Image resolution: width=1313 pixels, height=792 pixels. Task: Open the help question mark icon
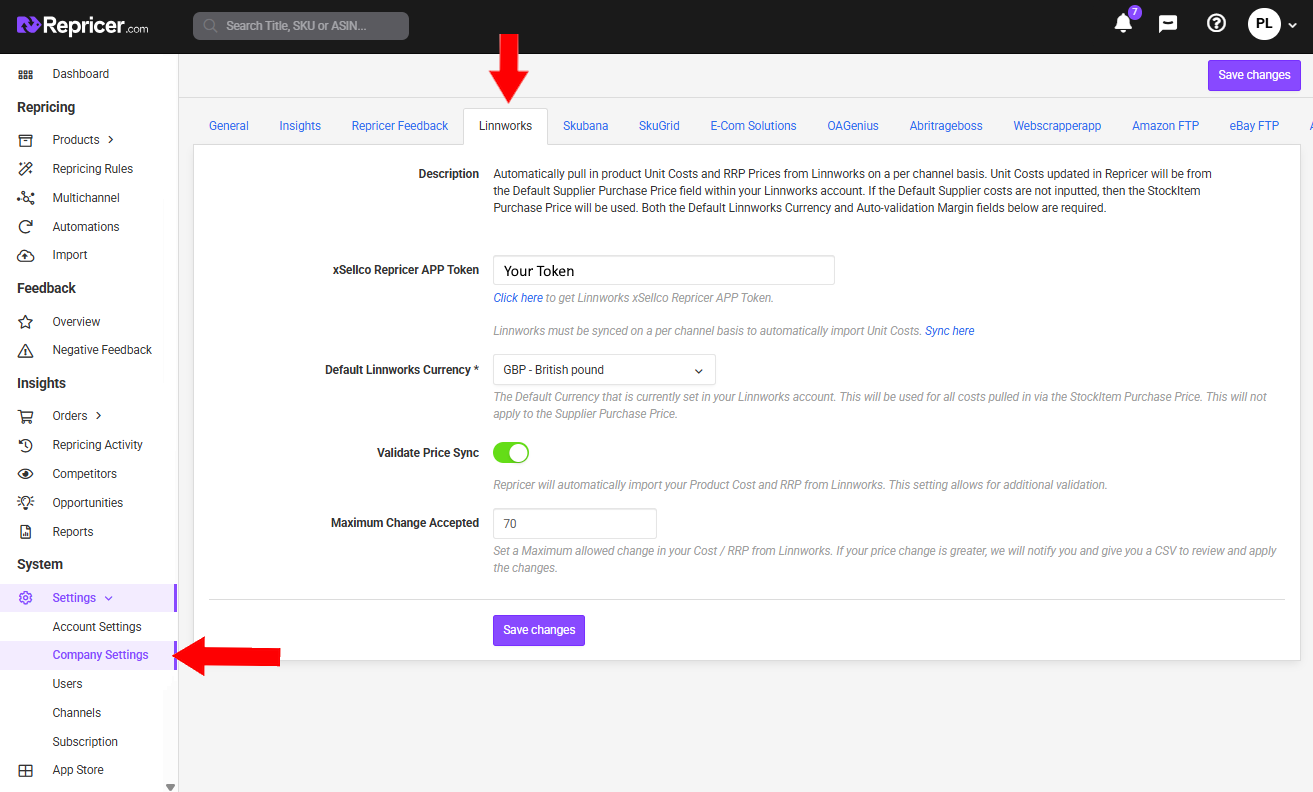coord(1216,23)
